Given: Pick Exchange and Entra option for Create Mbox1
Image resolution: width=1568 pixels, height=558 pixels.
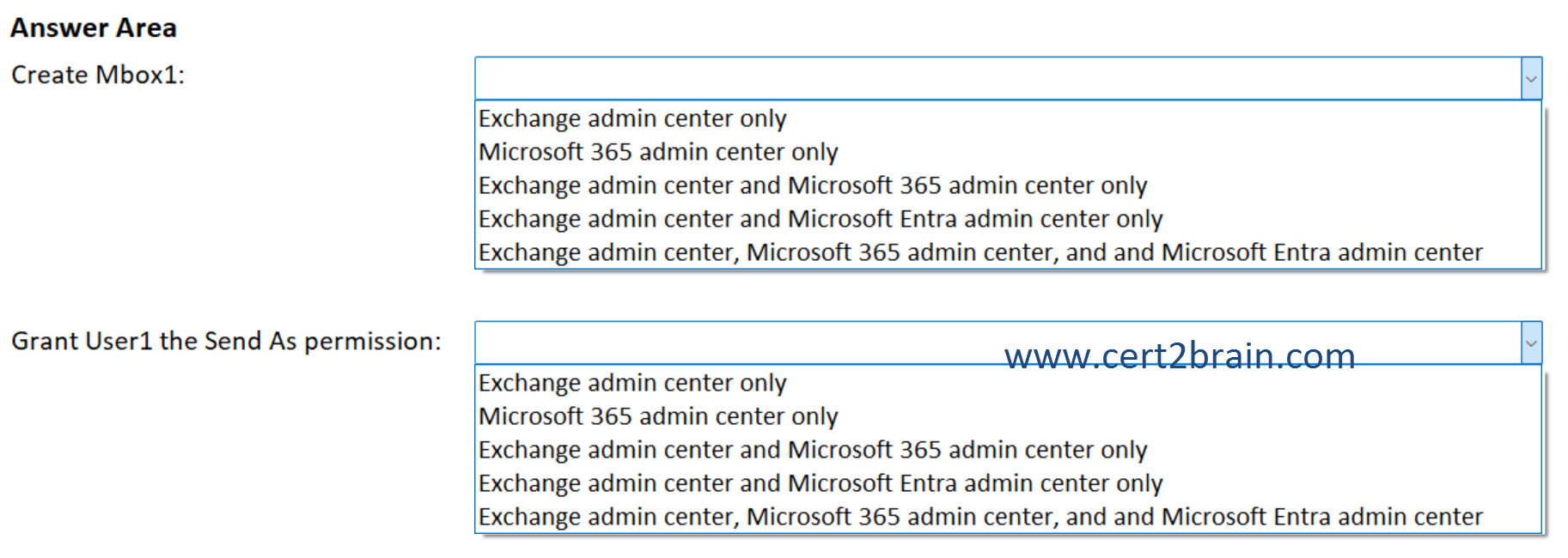Looking at the screenshot, I should tap(821, 219).
